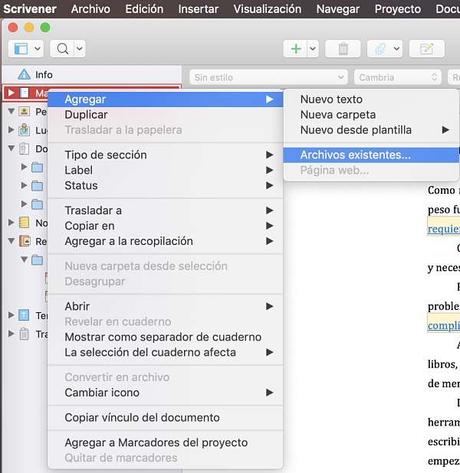The image size is (460, 473).
Task: Click the blue subfolder under 'Re'
Action: click(x=37, y=260)
